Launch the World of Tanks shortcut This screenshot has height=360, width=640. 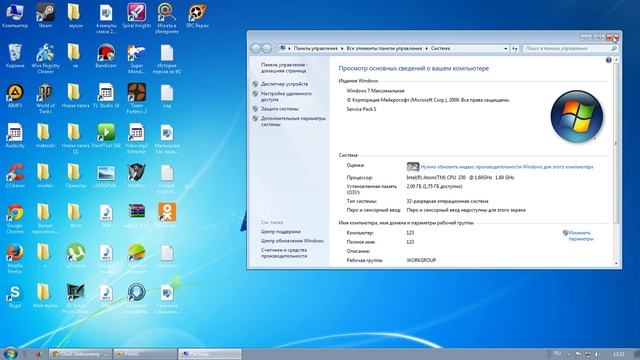pos(45,98)
